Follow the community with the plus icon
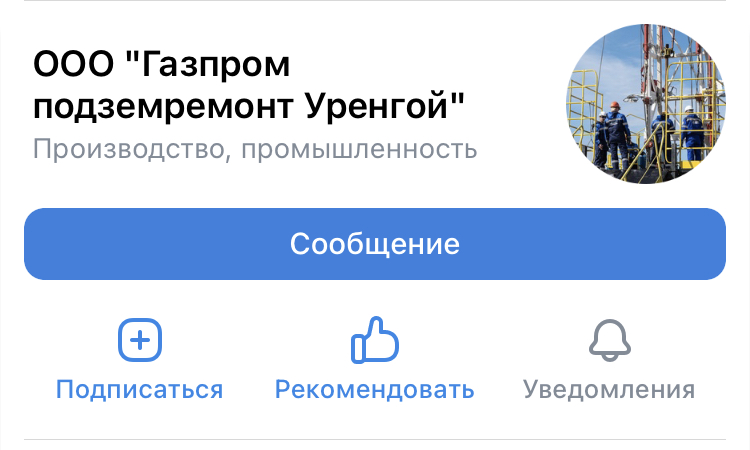The width and height of the screenshot is (750, 450). [140, 340]
